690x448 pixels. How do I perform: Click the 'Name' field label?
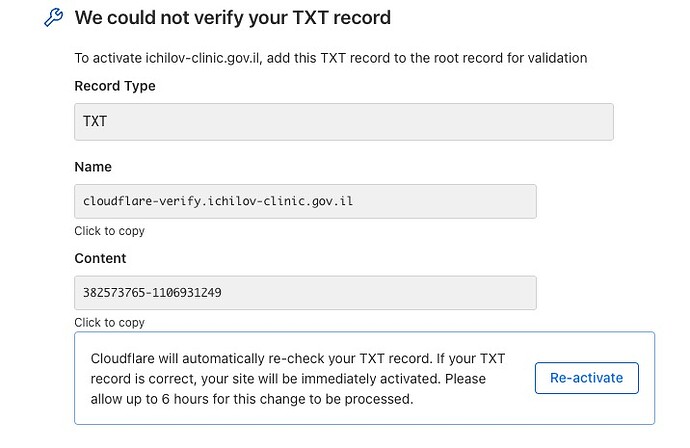[x=93, y=167]
